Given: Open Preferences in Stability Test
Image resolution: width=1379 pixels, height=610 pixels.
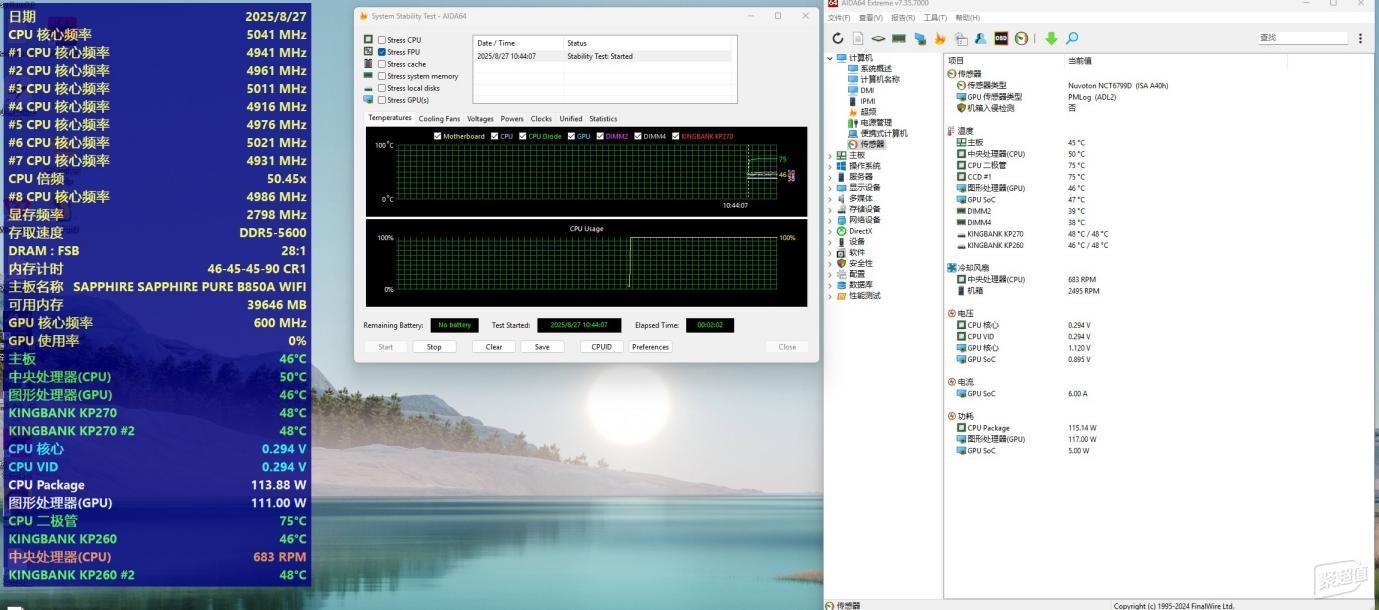Looking at the screenshot, I should click(650, 347).
